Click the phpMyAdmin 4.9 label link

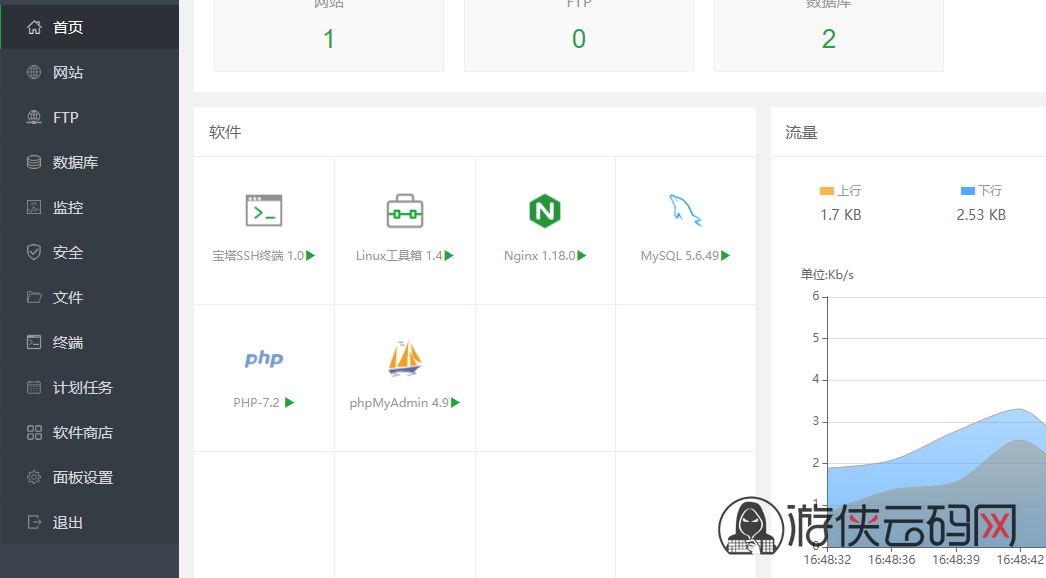pos(399,402)
